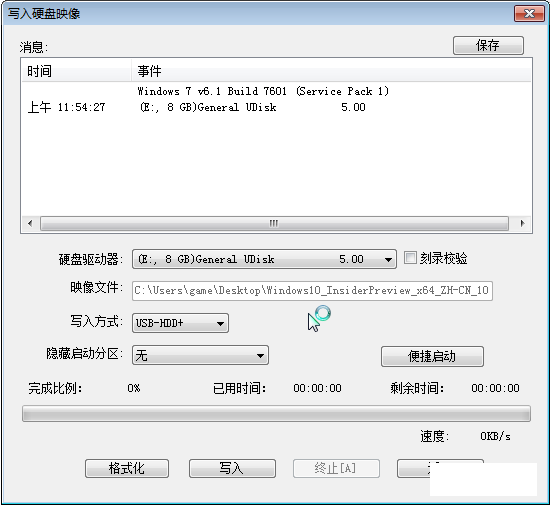Screen dimensions: 552x506
Task: Click the message list horizontal scrollbar thumb
Action: coord(274,224)
